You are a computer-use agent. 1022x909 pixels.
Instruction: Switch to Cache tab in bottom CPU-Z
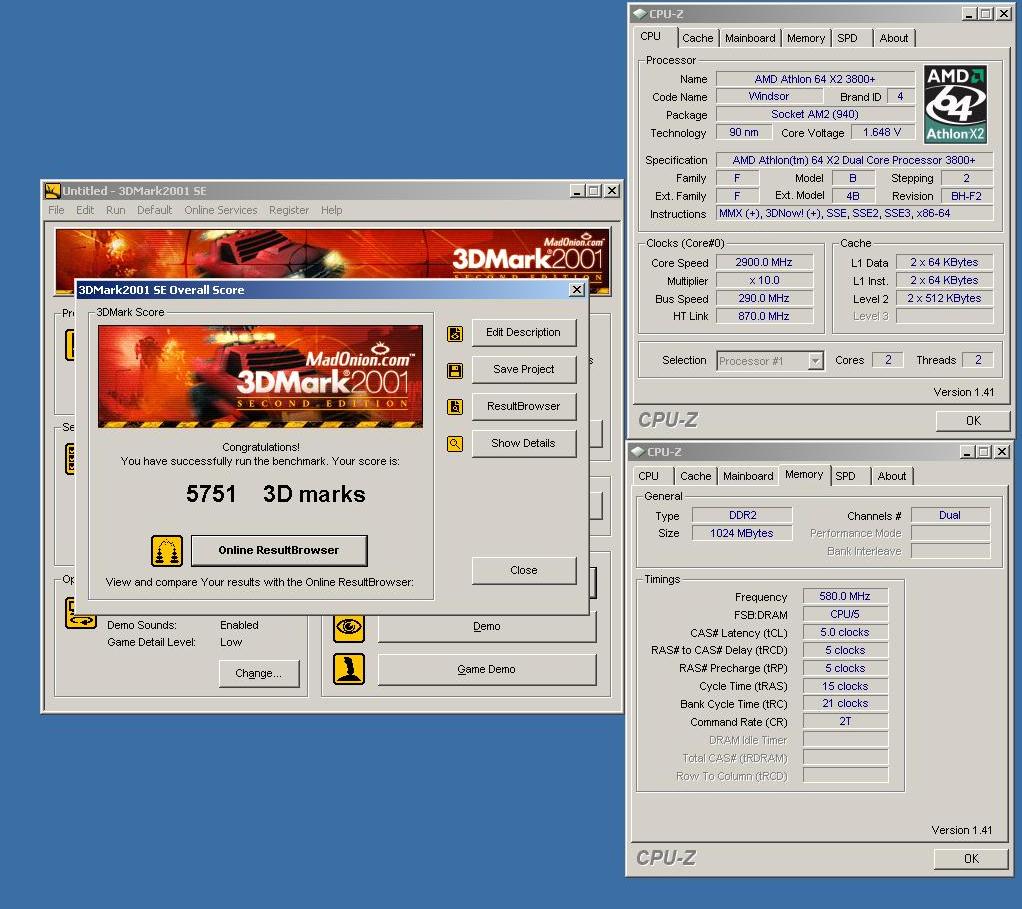point(695,476)
